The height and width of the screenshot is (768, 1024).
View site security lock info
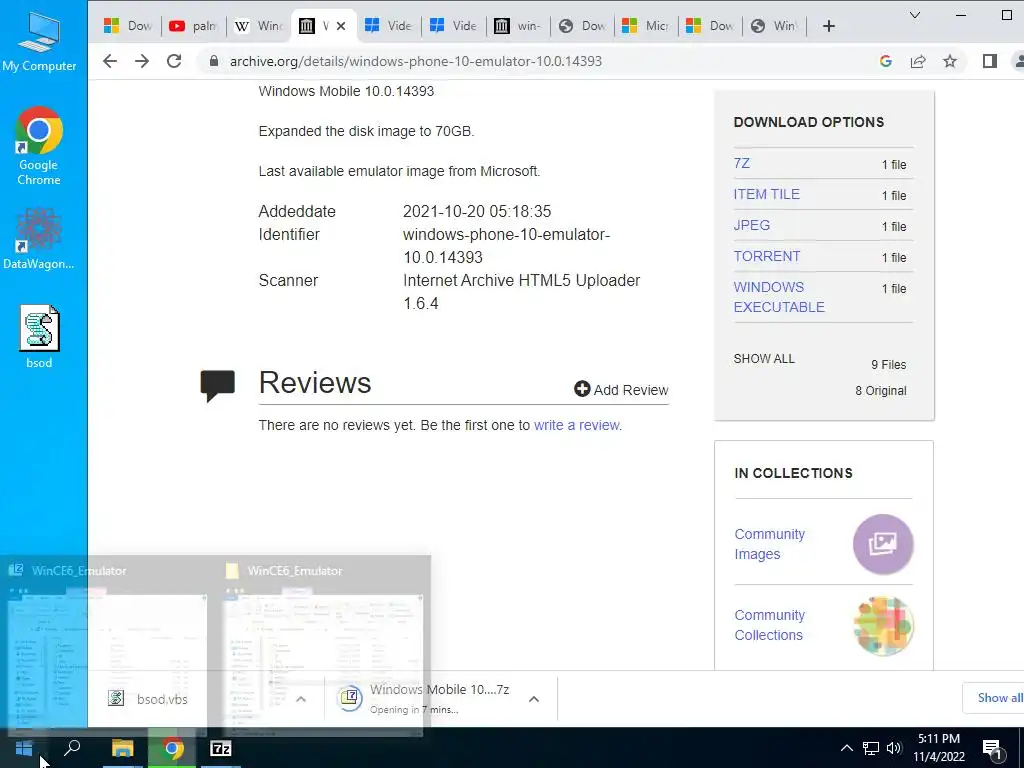coord(213,61)
